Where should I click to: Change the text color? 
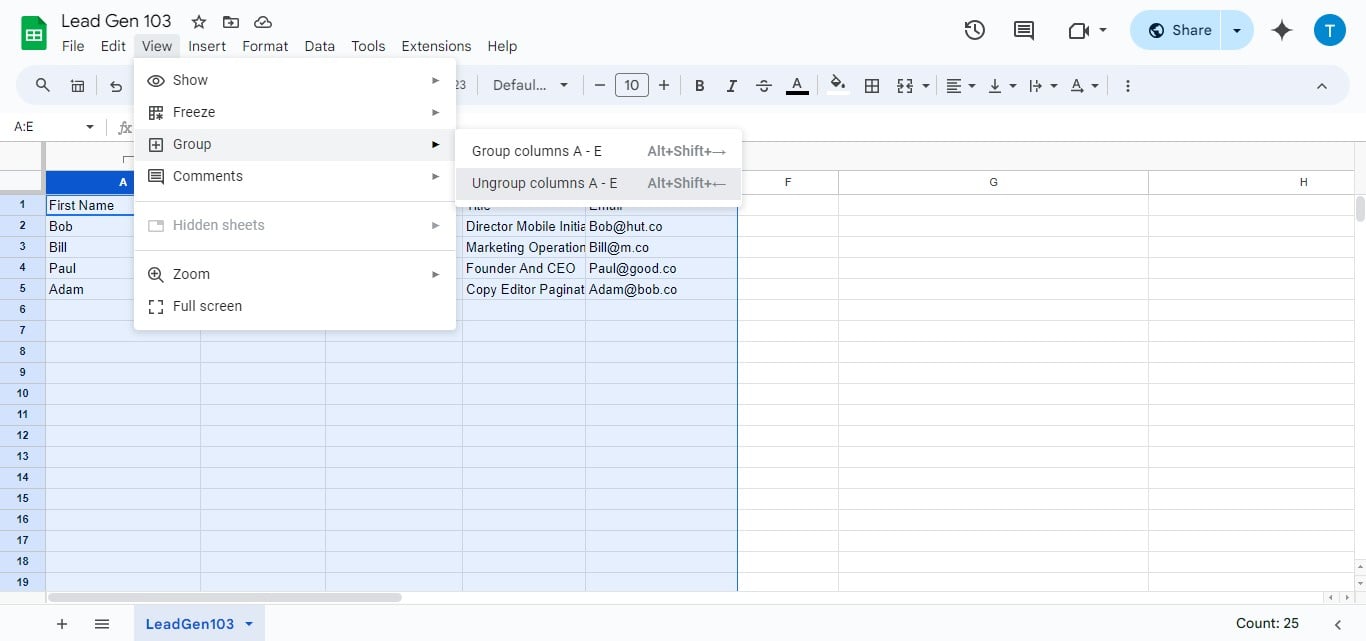click(797, 85)
